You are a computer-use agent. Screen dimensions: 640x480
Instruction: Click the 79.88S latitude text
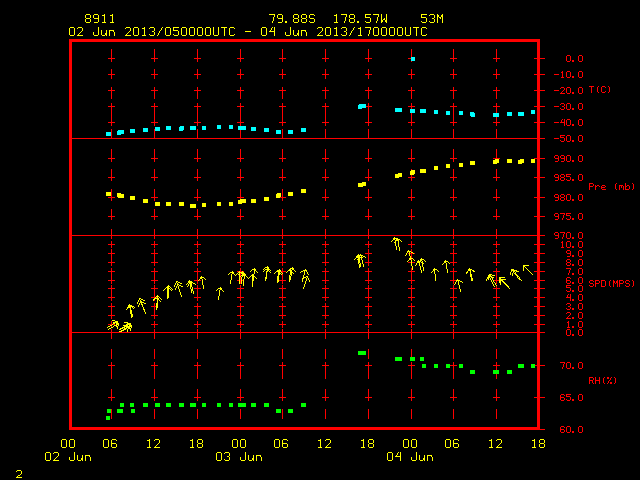pyautogui.click(x=292, y=19)
